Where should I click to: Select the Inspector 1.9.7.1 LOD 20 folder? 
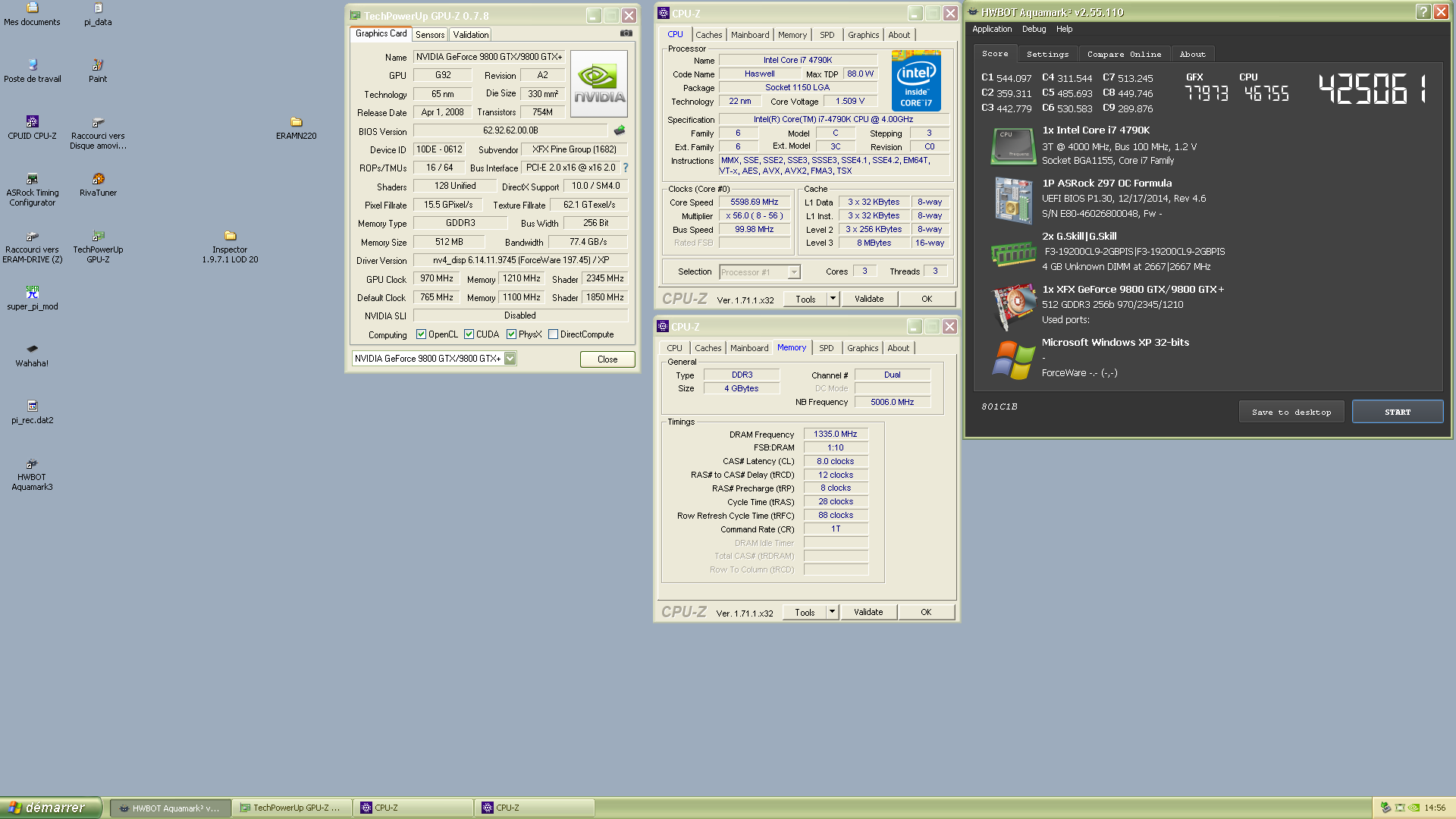point(230,246)
